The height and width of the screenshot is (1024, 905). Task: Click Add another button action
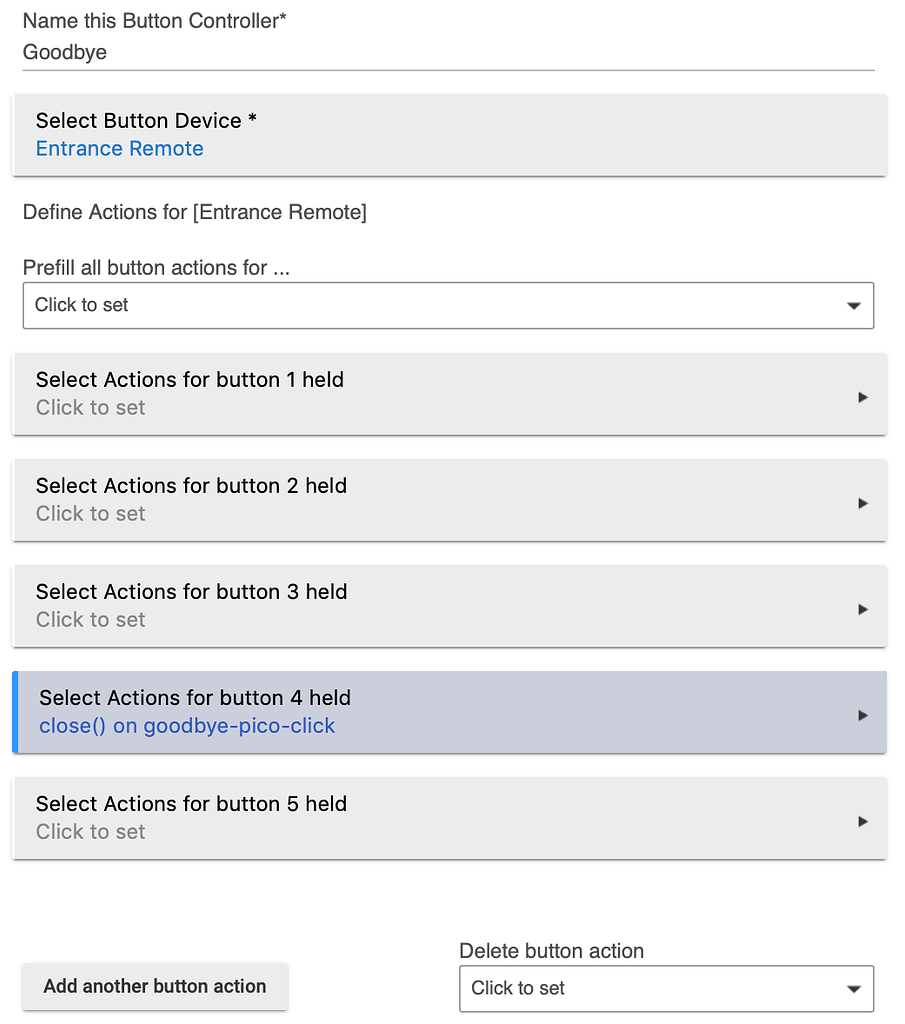[155, 986]
